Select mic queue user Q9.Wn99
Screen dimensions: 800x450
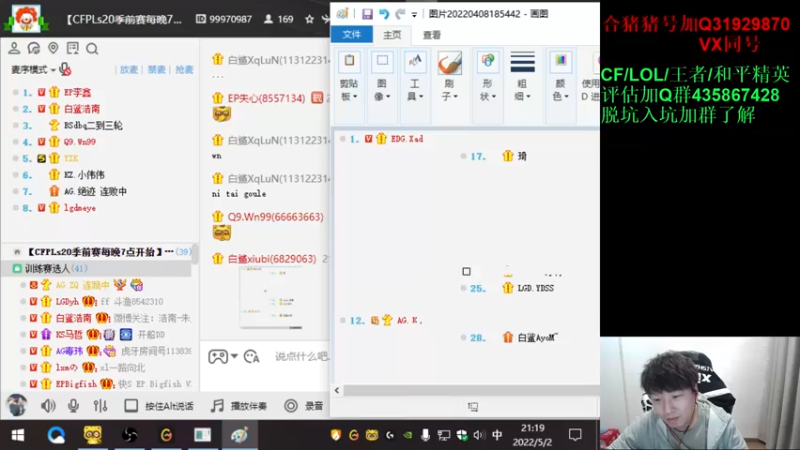pyautogui.click(x=80, y=142)
